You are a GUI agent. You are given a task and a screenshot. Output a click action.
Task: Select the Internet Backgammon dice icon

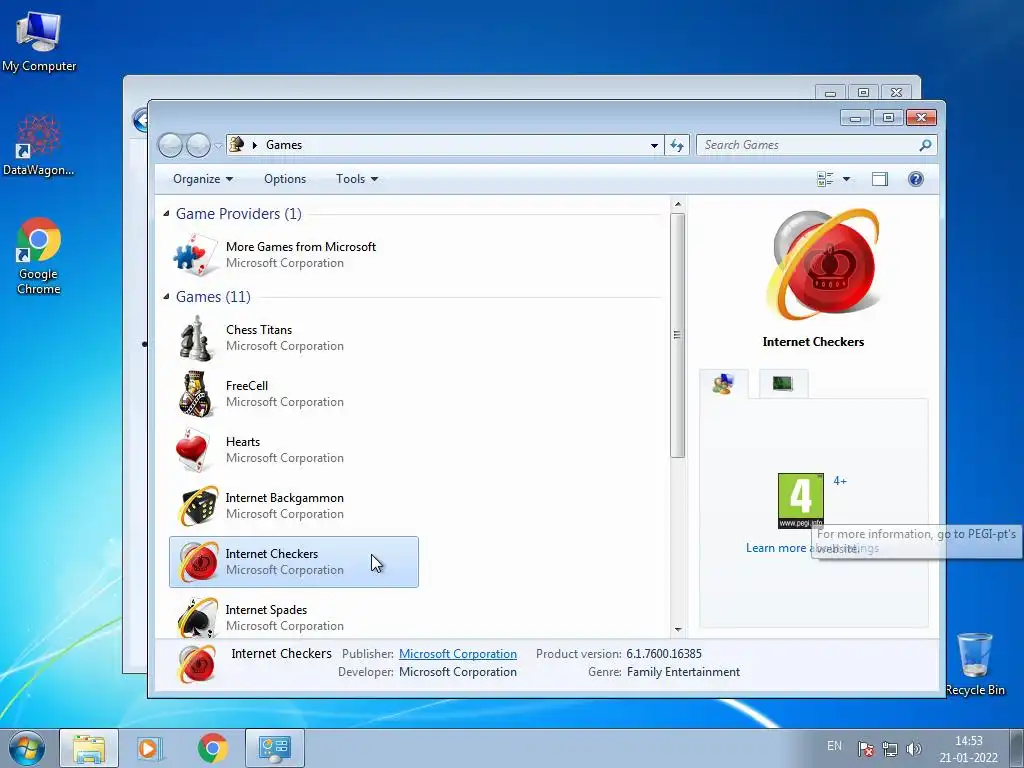[x=199, y=505]
